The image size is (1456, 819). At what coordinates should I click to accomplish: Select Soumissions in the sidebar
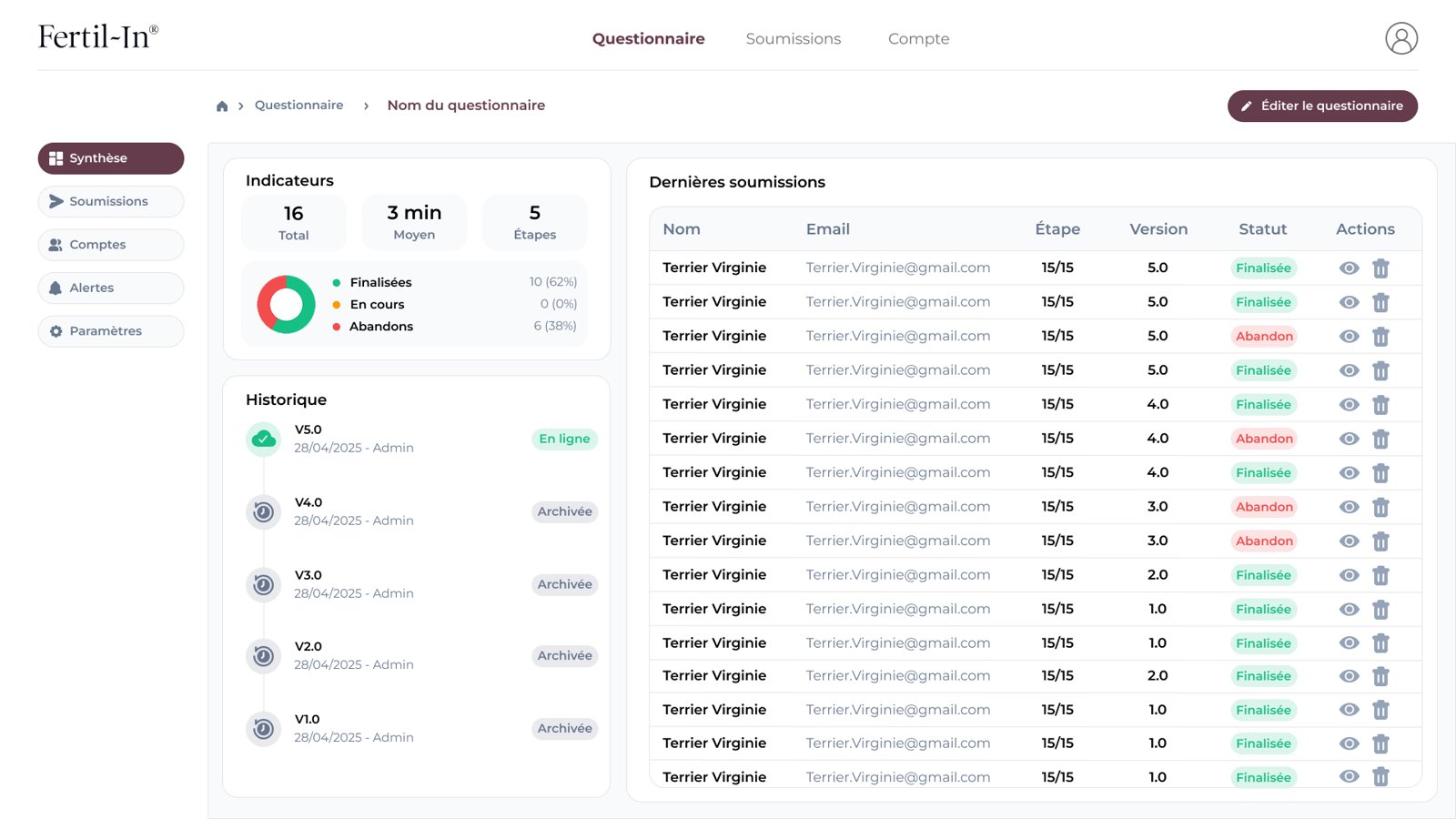point(111,202)
